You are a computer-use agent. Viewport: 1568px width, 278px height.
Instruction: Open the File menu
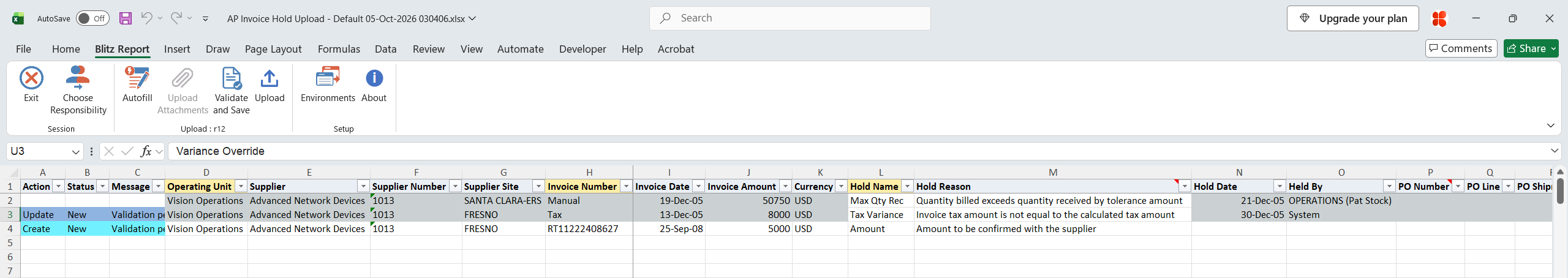point(23,49)
